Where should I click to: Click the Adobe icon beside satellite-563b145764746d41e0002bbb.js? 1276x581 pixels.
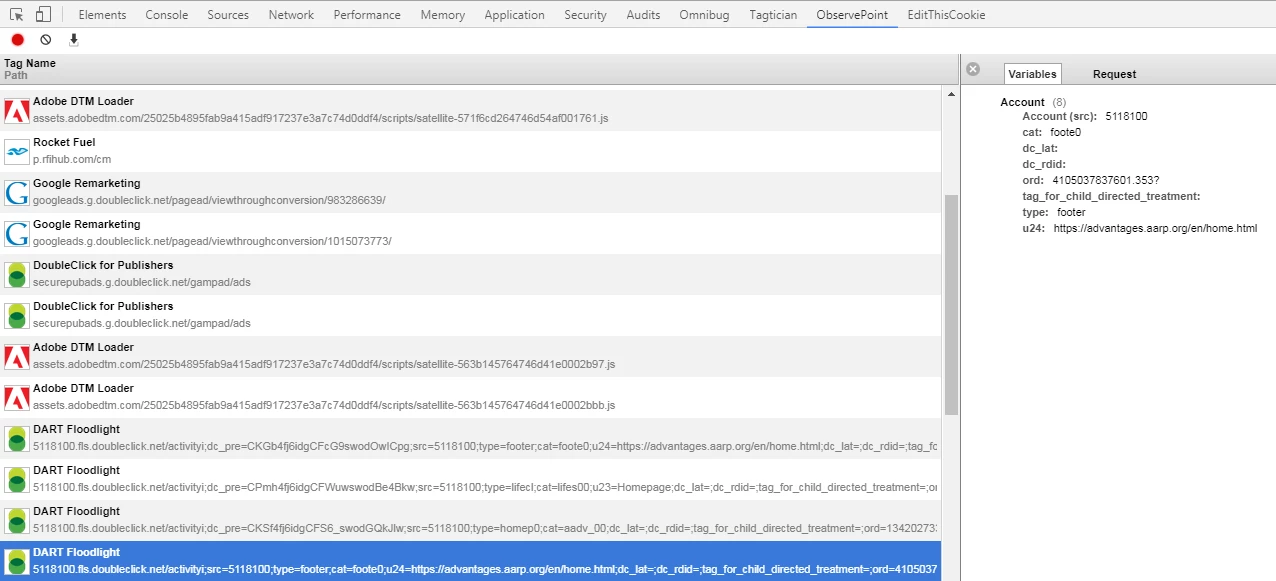point(16,397)
